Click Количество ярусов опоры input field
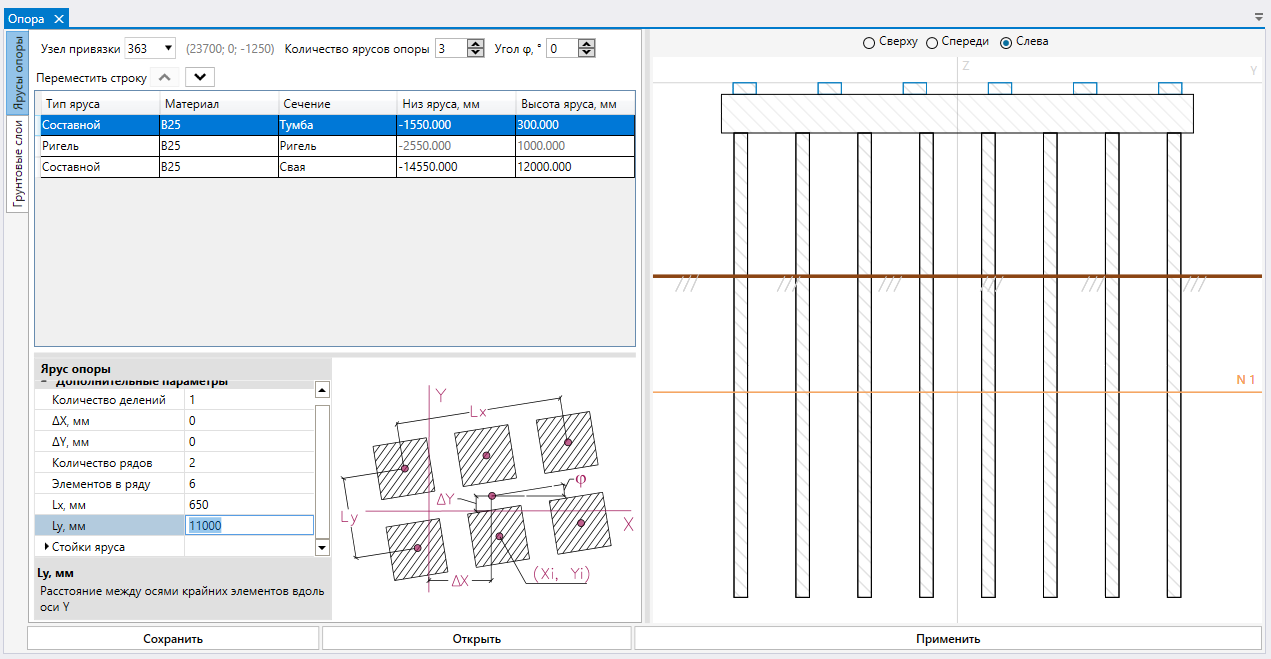Image resolution: width=1271 pixels, height=659 pixels. click(451, 48)
